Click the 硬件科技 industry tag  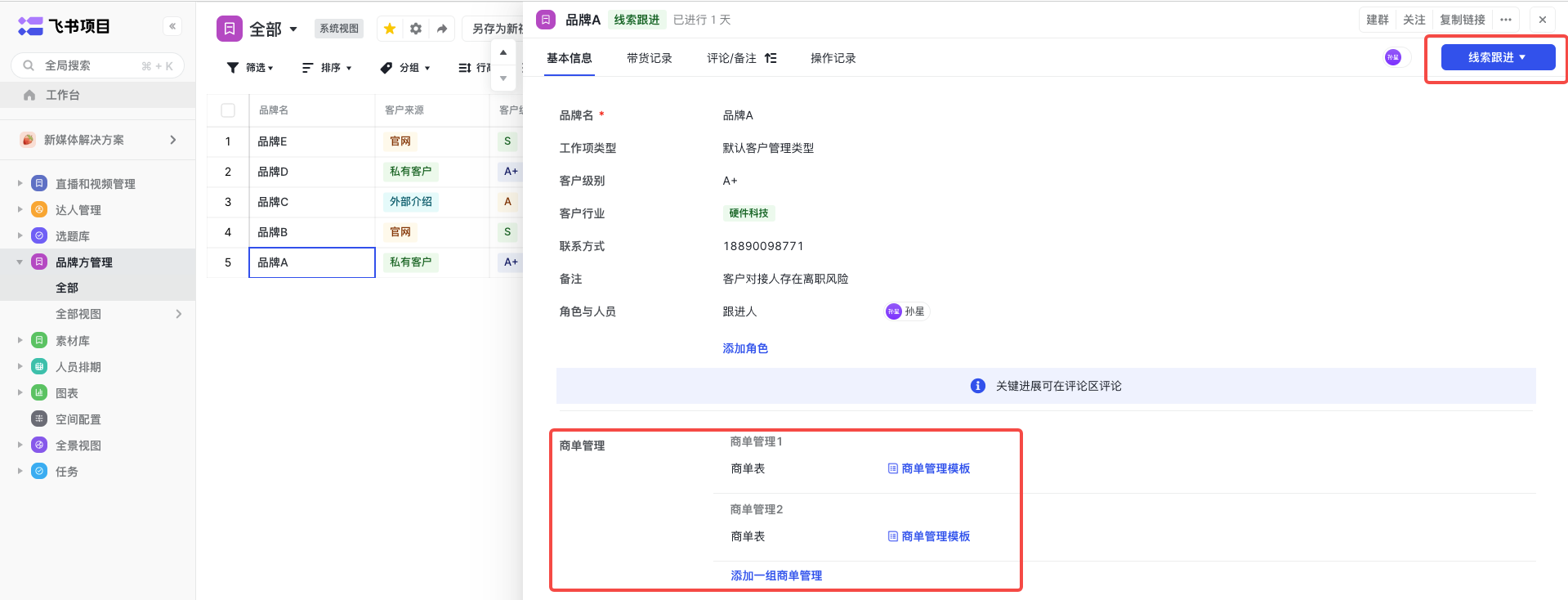click(x=748, y=213)
